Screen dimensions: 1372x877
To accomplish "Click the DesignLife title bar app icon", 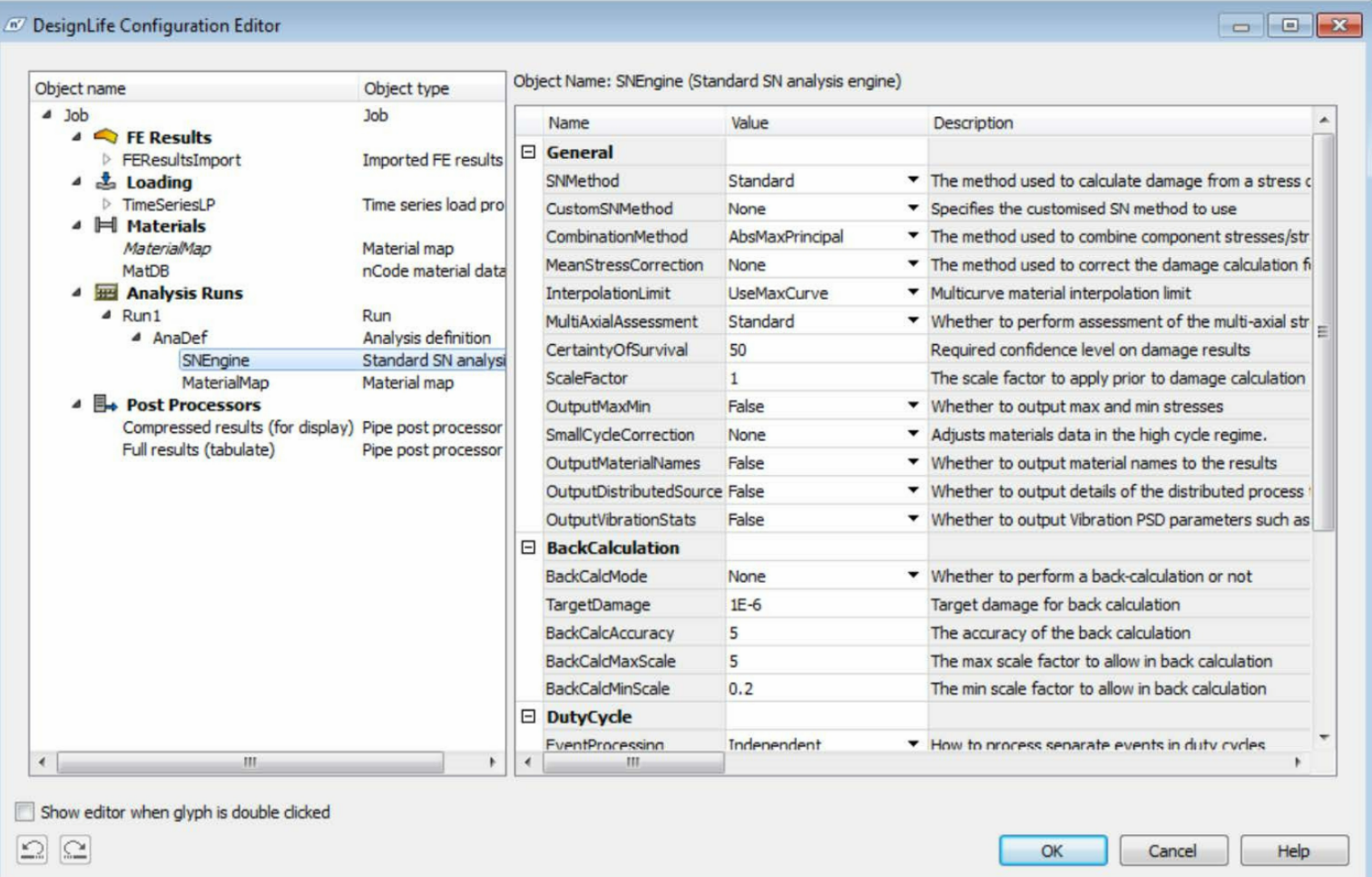I will click(15, 25).
